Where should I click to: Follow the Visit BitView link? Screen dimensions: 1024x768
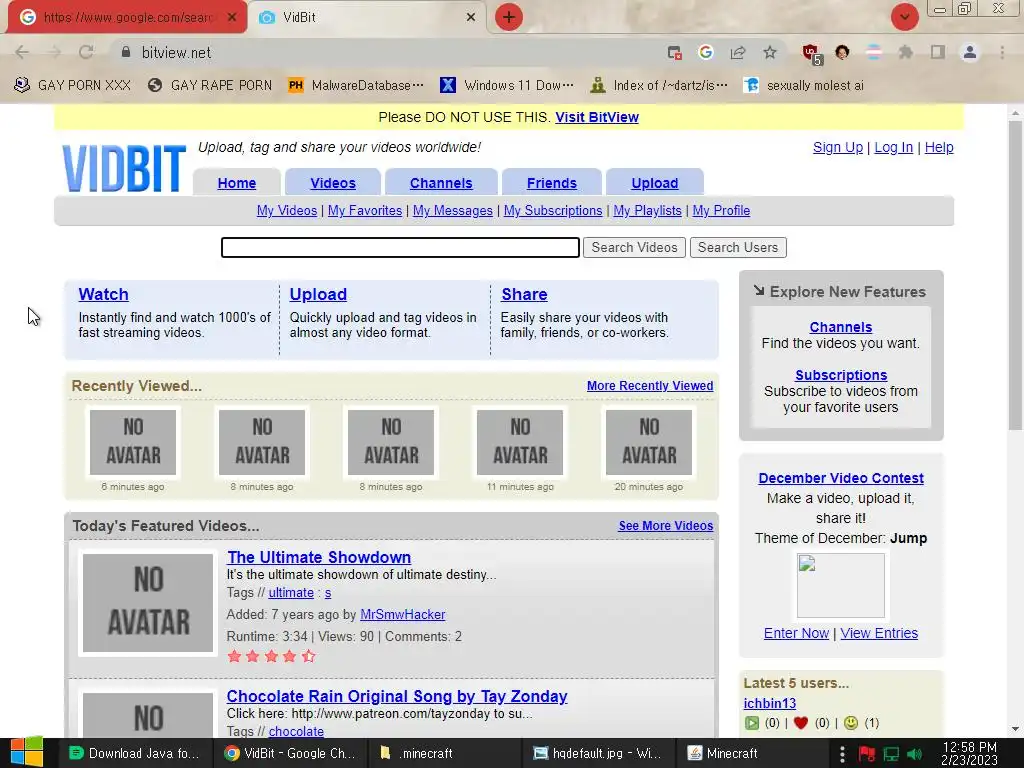point(597,118)
